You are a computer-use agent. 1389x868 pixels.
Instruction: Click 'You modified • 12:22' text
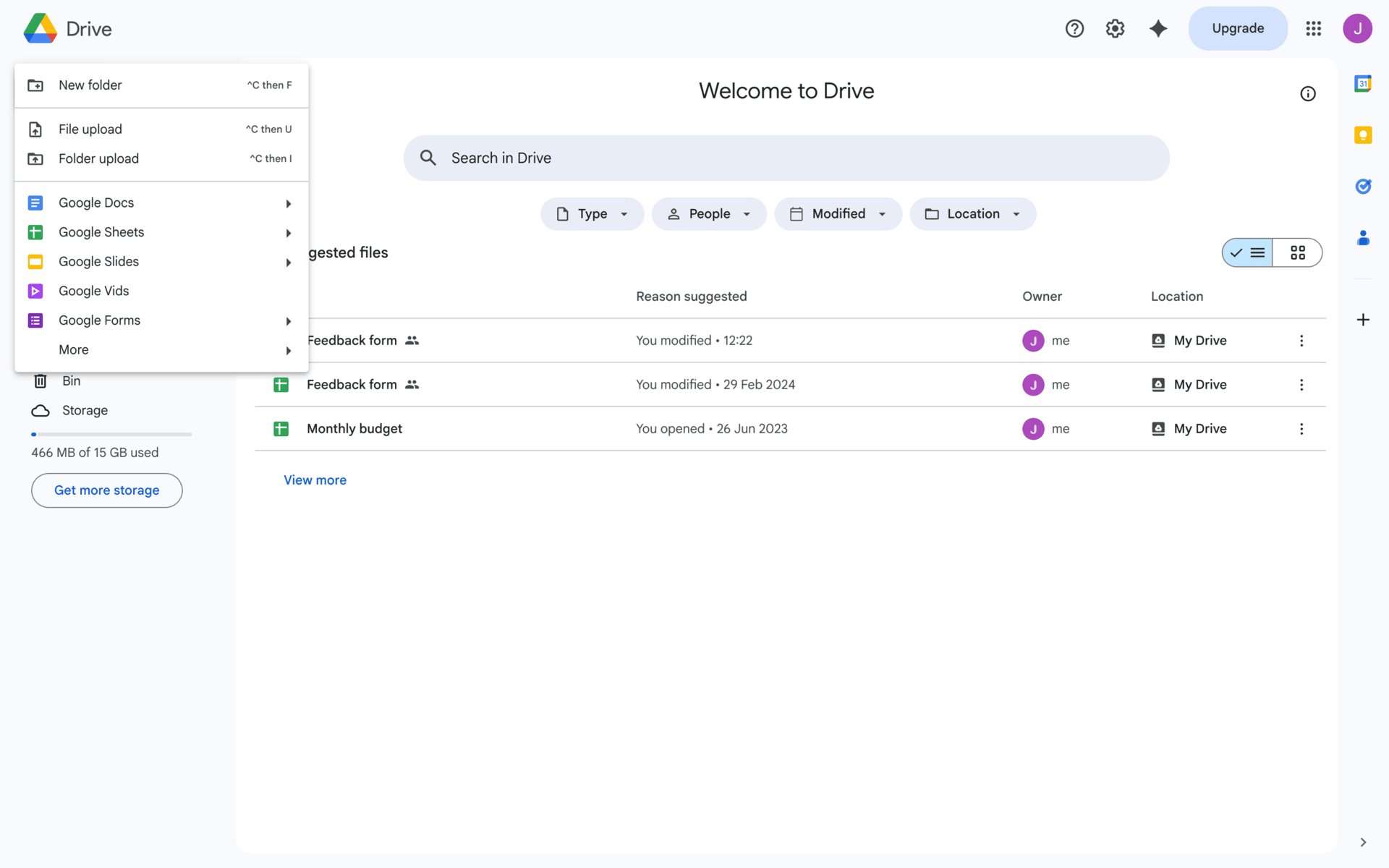[694, 341]
